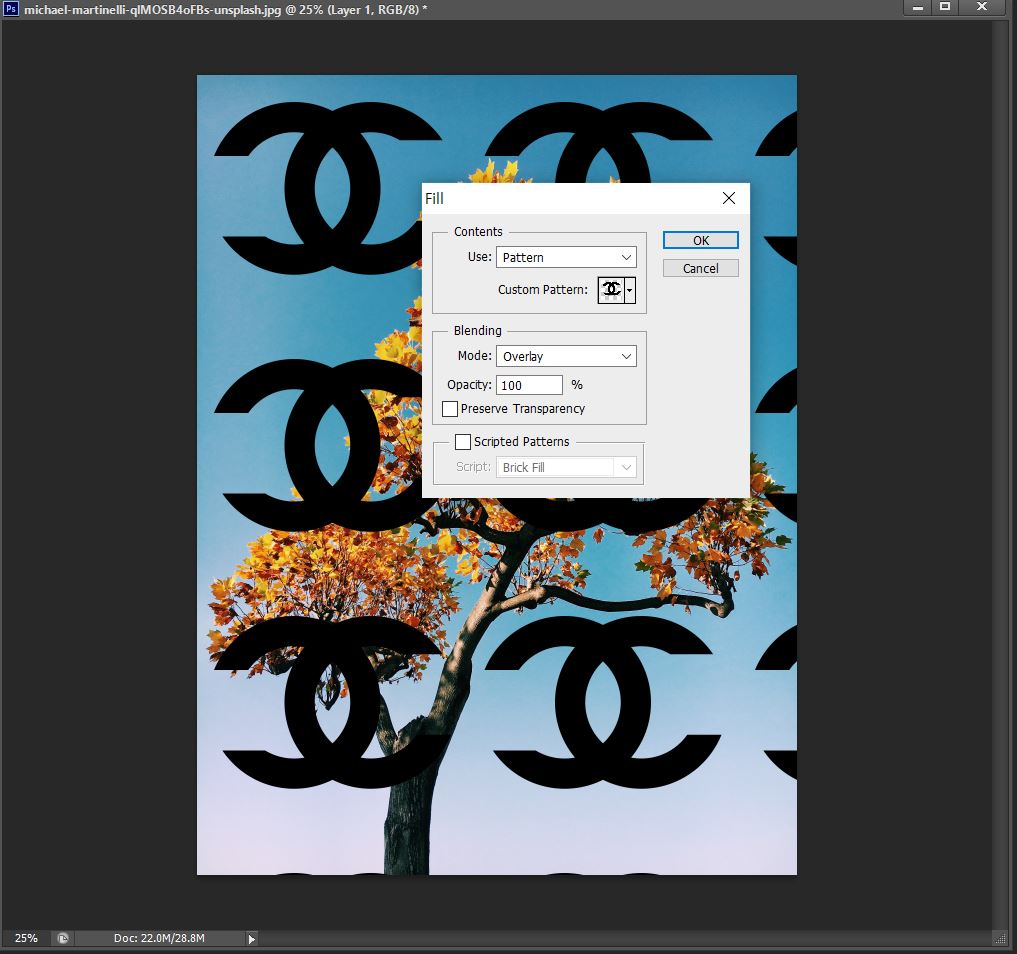The height and width of the screenshot is (954, 1017).
Task: Click the Photoshop Ps icon in title bar
Action: (x=11, y=9)
